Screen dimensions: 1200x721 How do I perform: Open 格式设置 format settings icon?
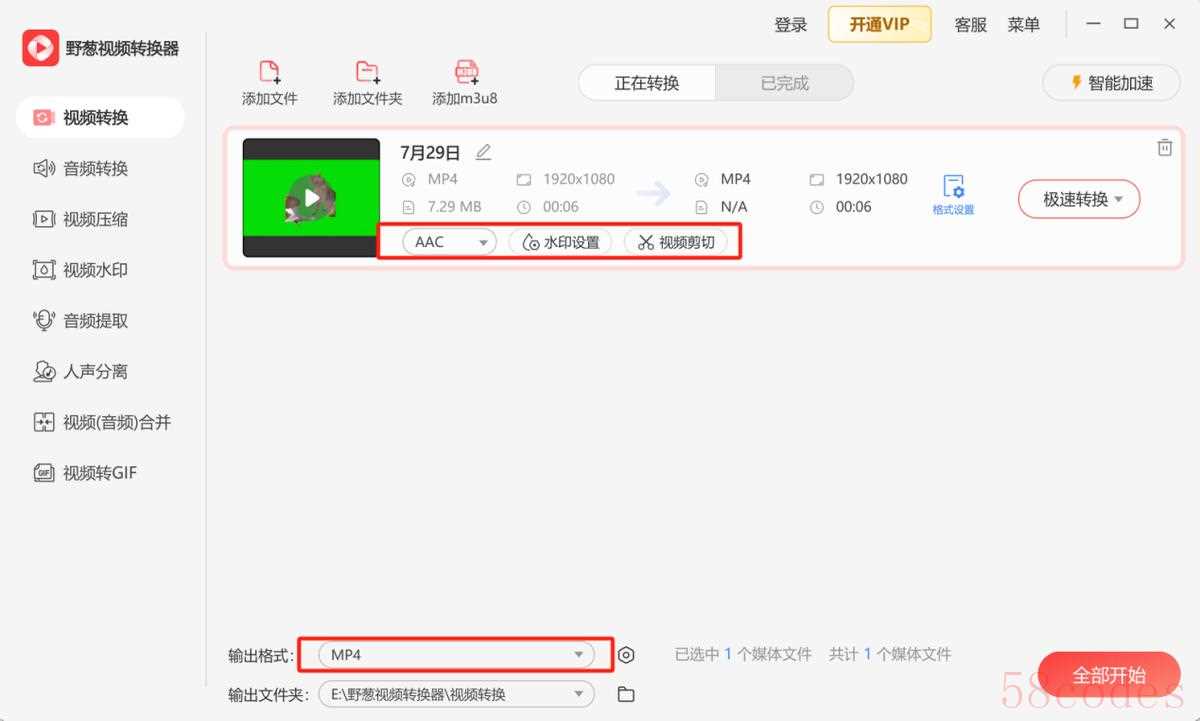click(x=953, y=194)
